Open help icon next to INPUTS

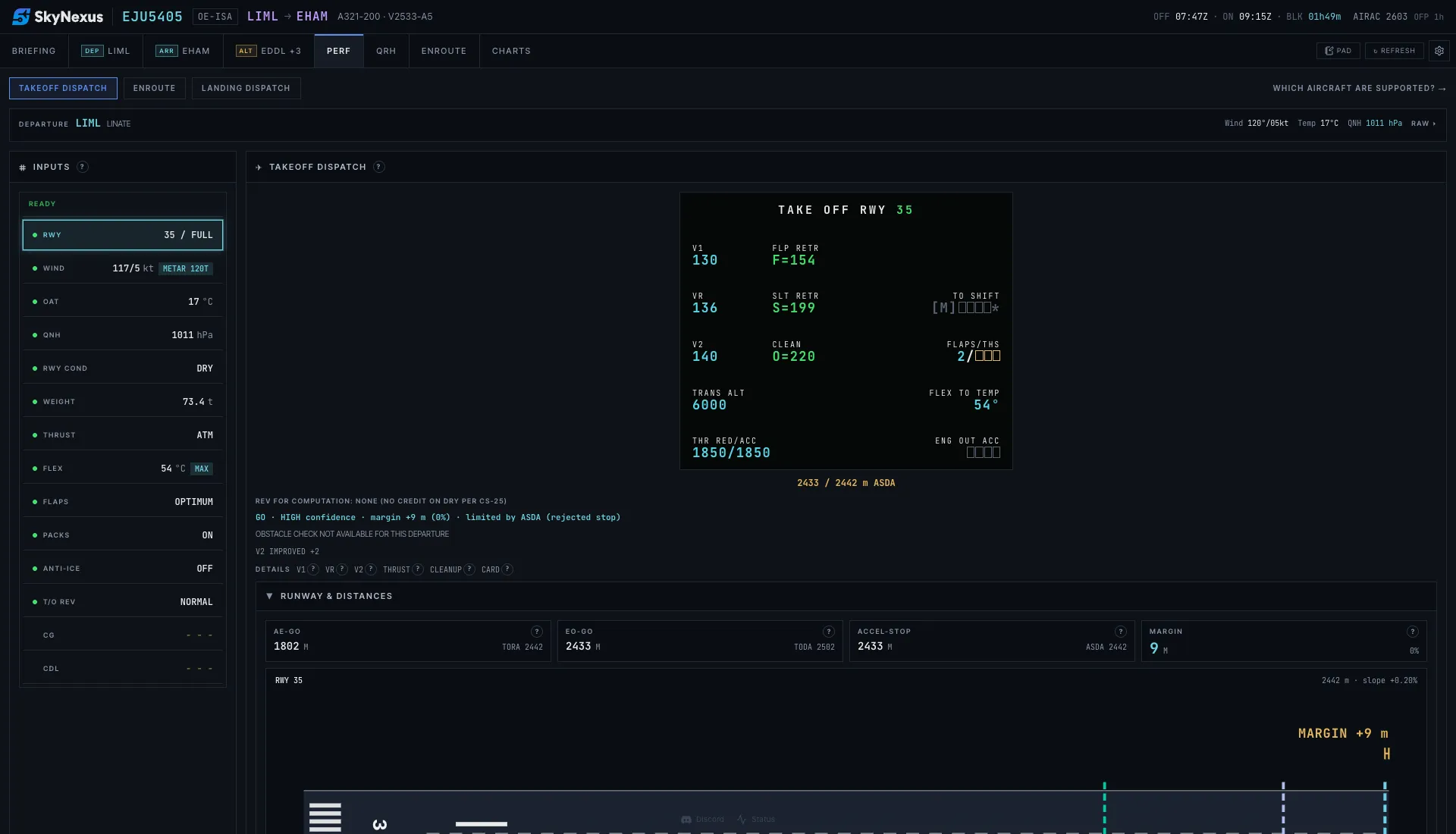tap(83, 167)
